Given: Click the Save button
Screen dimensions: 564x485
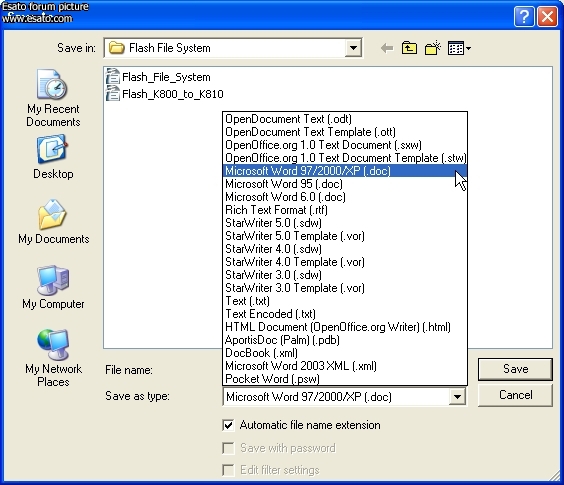Looking at the screenshot, I should 515,369.
